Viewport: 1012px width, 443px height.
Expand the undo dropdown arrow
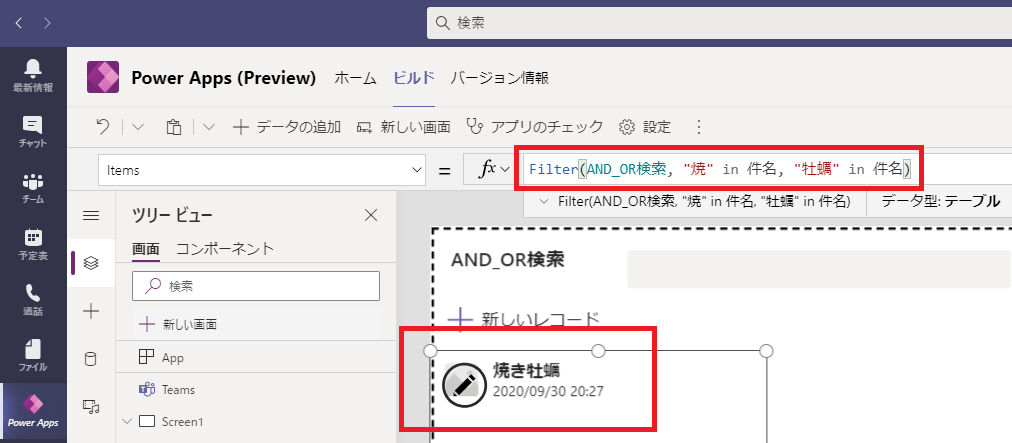pyautogui.click(x=137, y=127)
